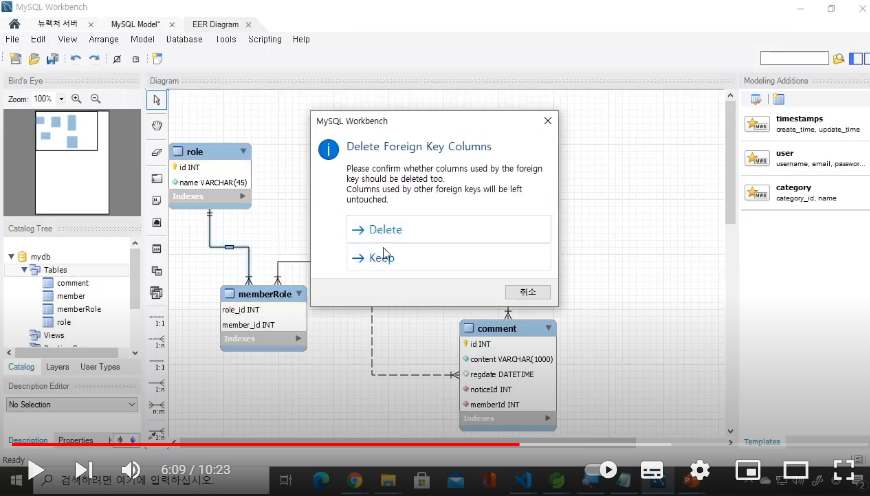This screenshot has height=496, width=870.
Task: Open the Database menu
Action: (184, 39)
